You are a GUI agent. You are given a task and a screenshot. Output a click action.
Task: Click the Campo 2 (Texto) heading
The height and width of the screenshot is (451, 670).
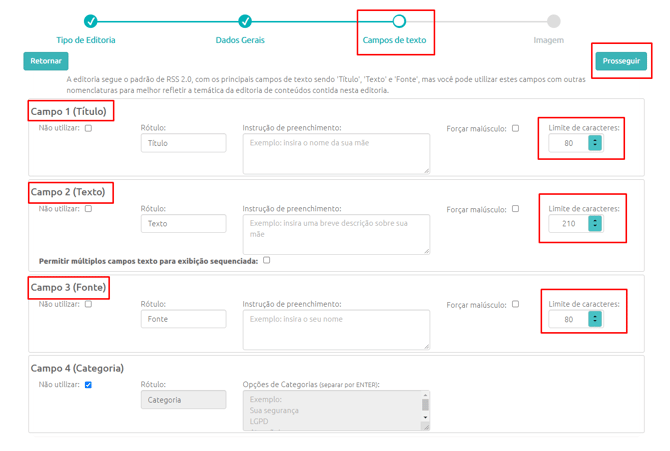(x=68, y=192)
